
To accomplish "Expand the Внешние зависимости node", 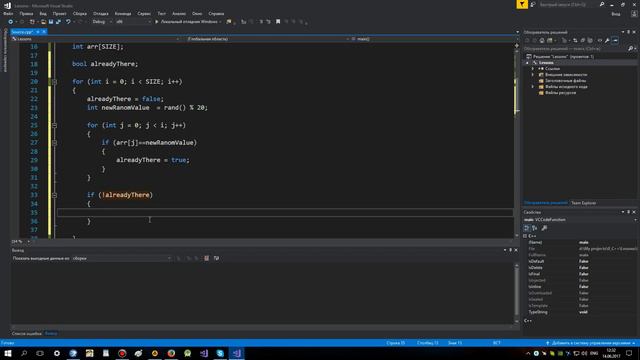I will pyautogui.click(x=533, y=75).
